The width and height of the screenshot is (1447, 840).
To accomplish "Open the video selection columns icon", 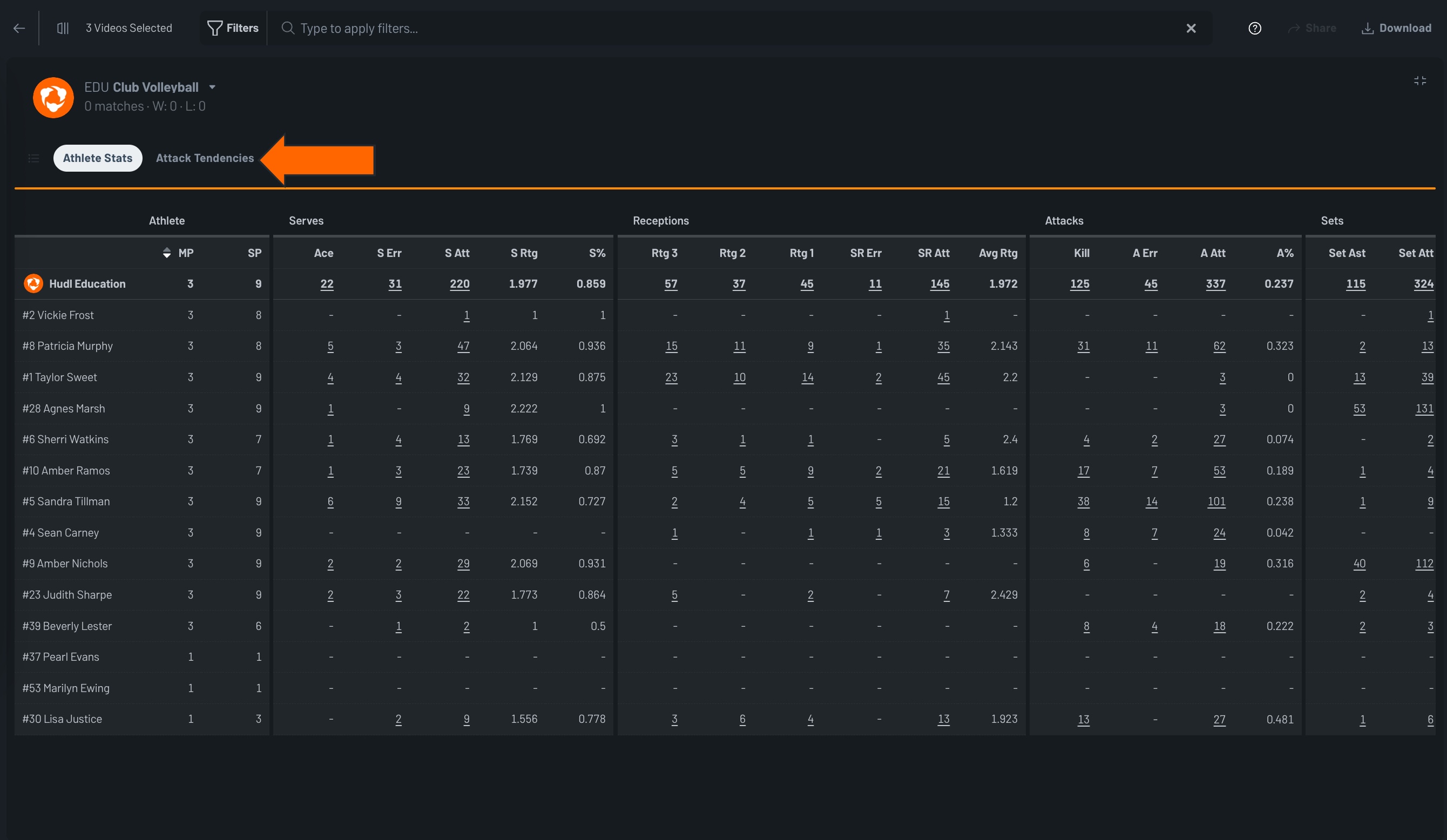I will click(63, 28).
